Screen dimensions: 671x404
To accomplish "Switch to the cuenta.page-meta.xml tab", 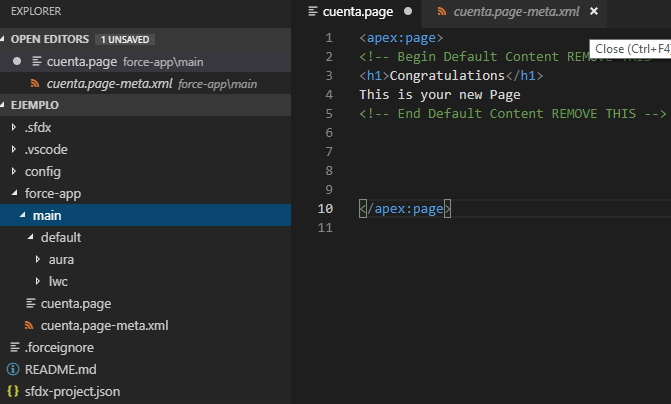I will [516, 12].
